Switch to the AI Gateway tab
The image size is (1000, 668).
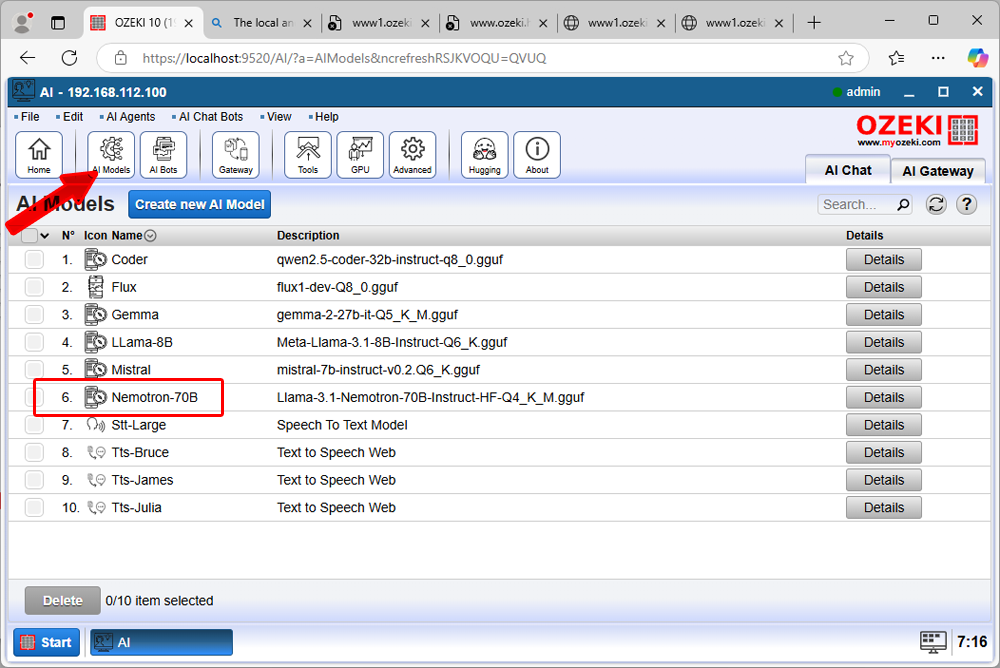[x=937, y=171]
